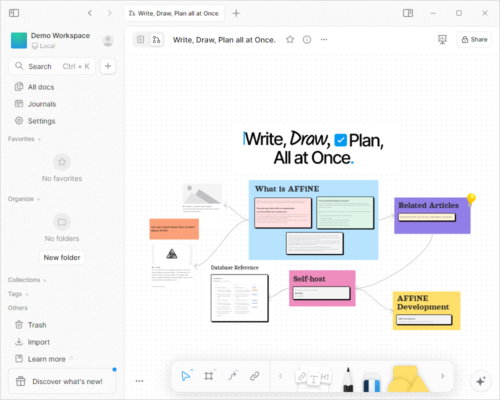Select the document tab 'Write, Draw, Plan all at Once'
This screenshot has height=400, width=500.
click(x=174, y=13)
